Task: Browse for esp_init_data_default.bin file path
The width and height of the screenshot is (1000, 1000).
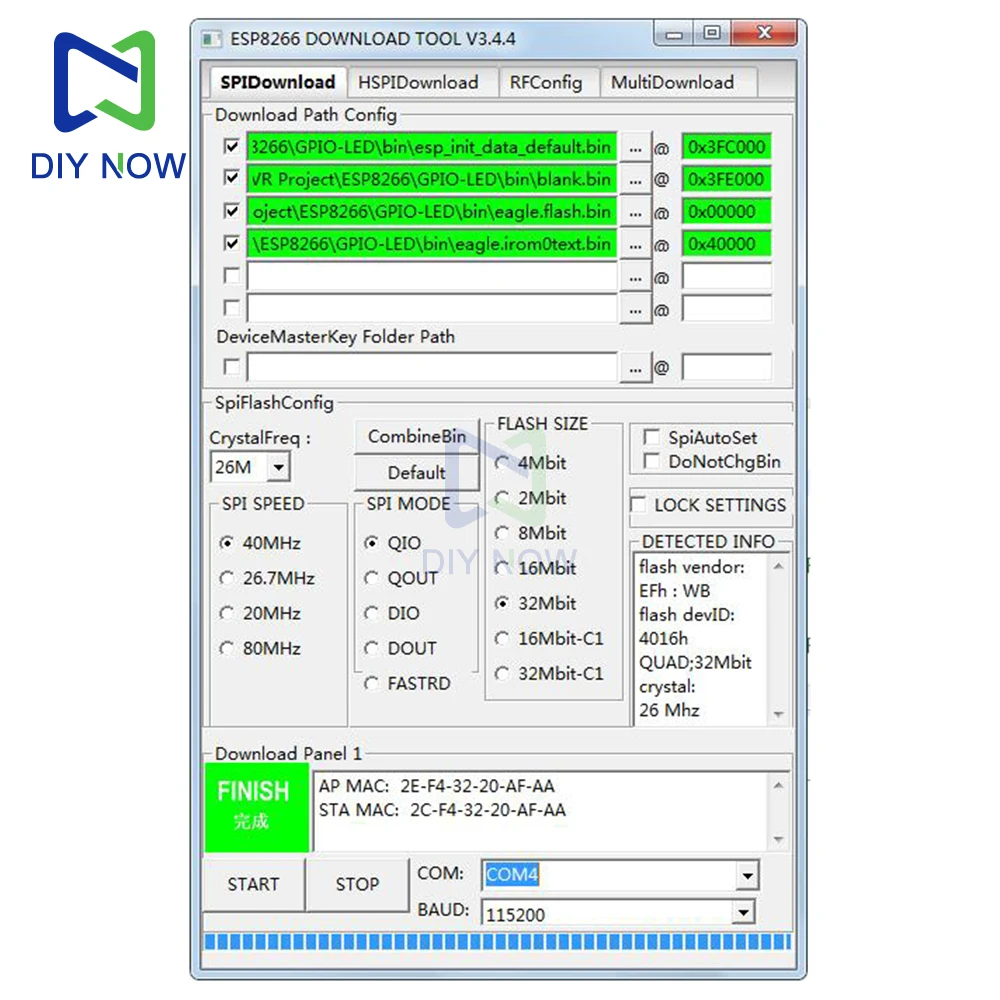Action: pyautogui.click(x=635, y=149)
